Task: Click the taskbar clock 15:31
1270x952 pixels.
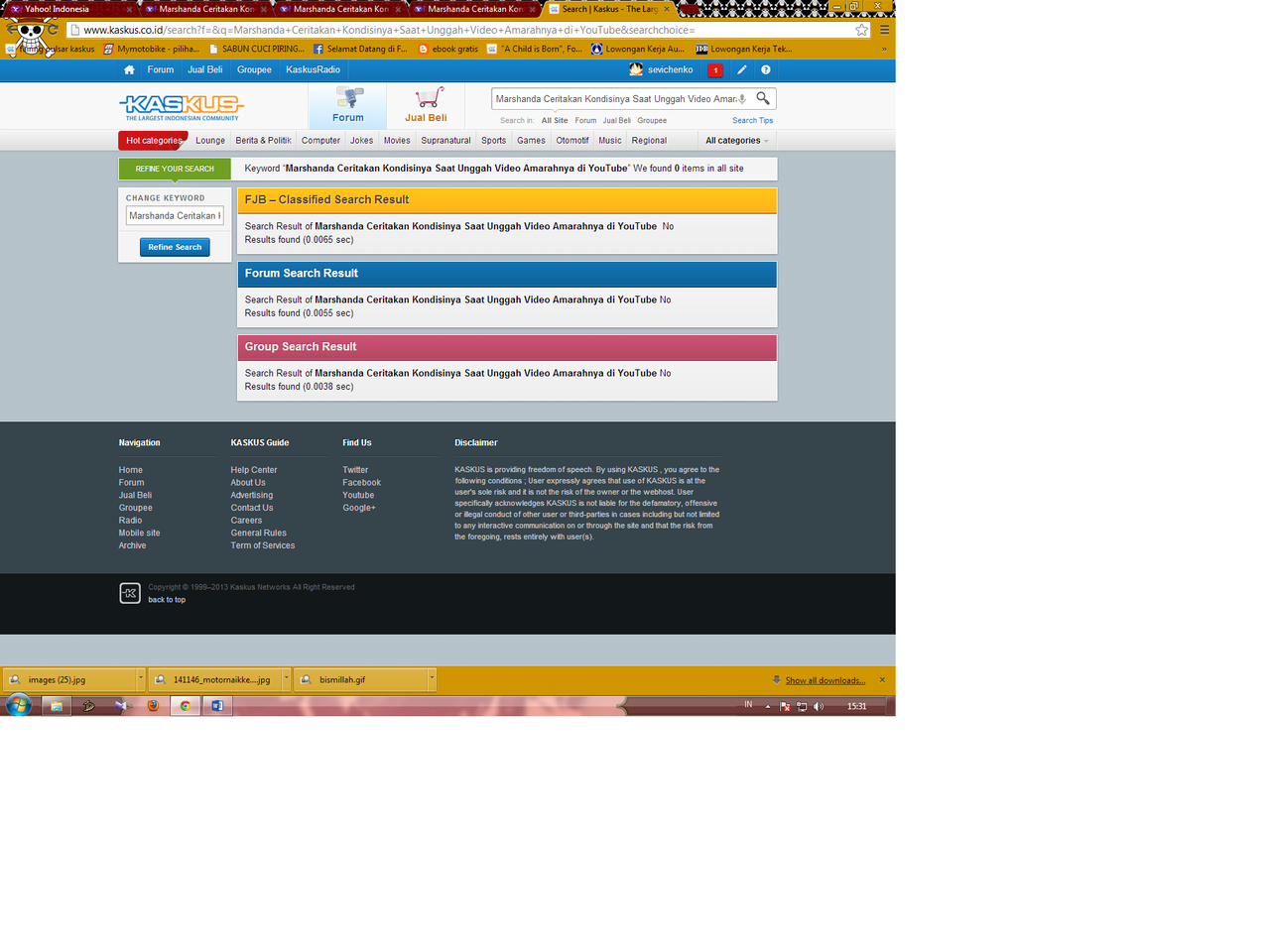Action: click(857, 707)
